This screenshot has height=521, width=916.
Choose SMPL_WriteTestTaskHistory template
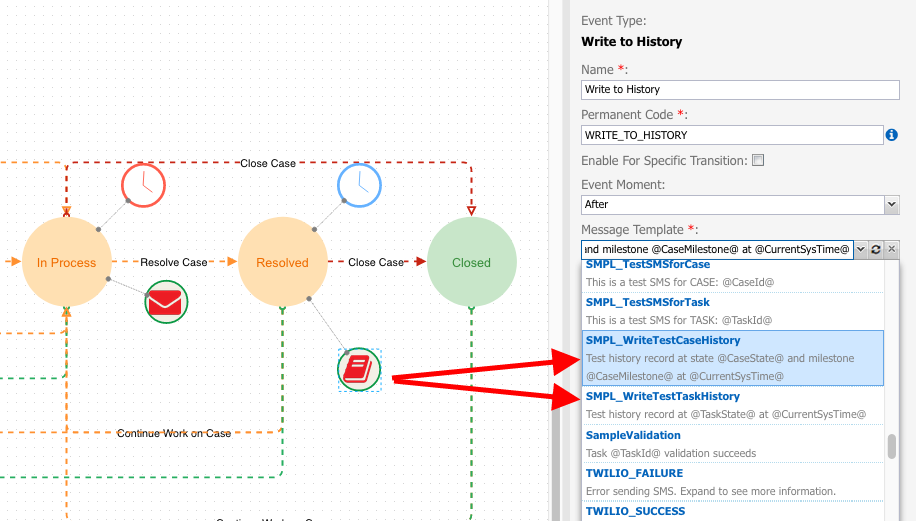click(733, 405)
